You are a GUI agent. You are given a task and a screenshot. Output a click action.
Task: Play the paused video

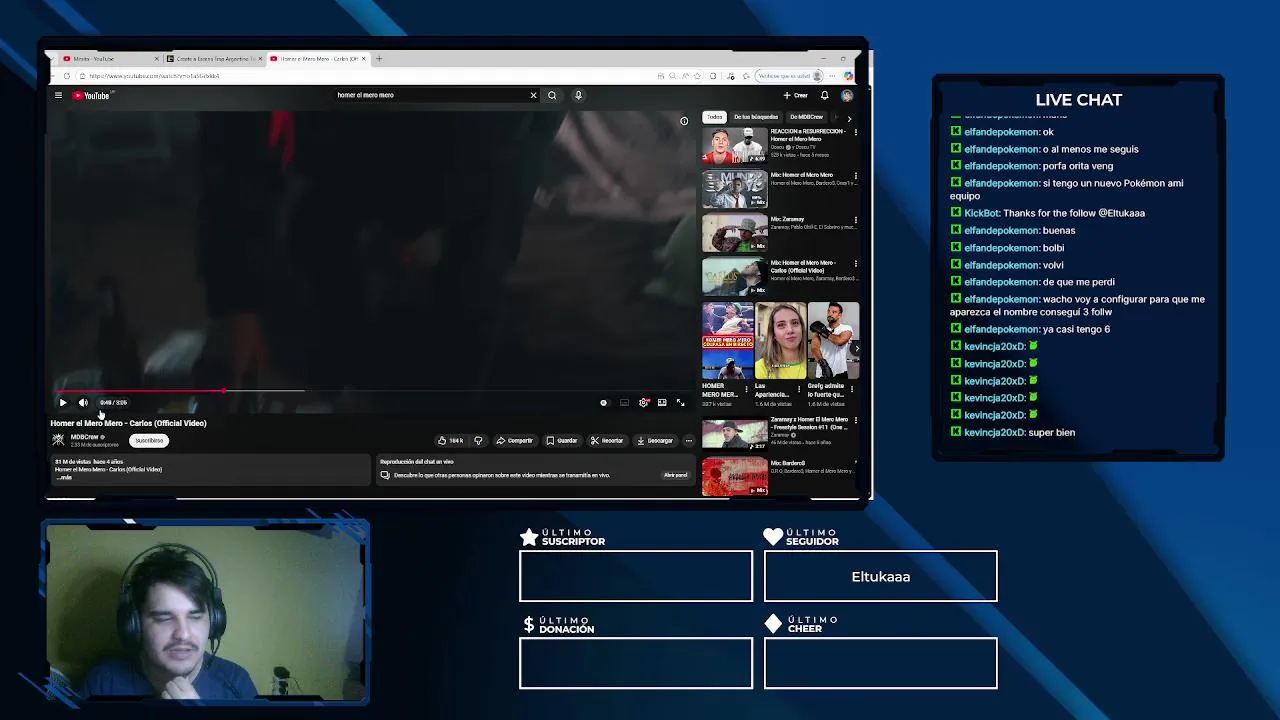(62, 402)
